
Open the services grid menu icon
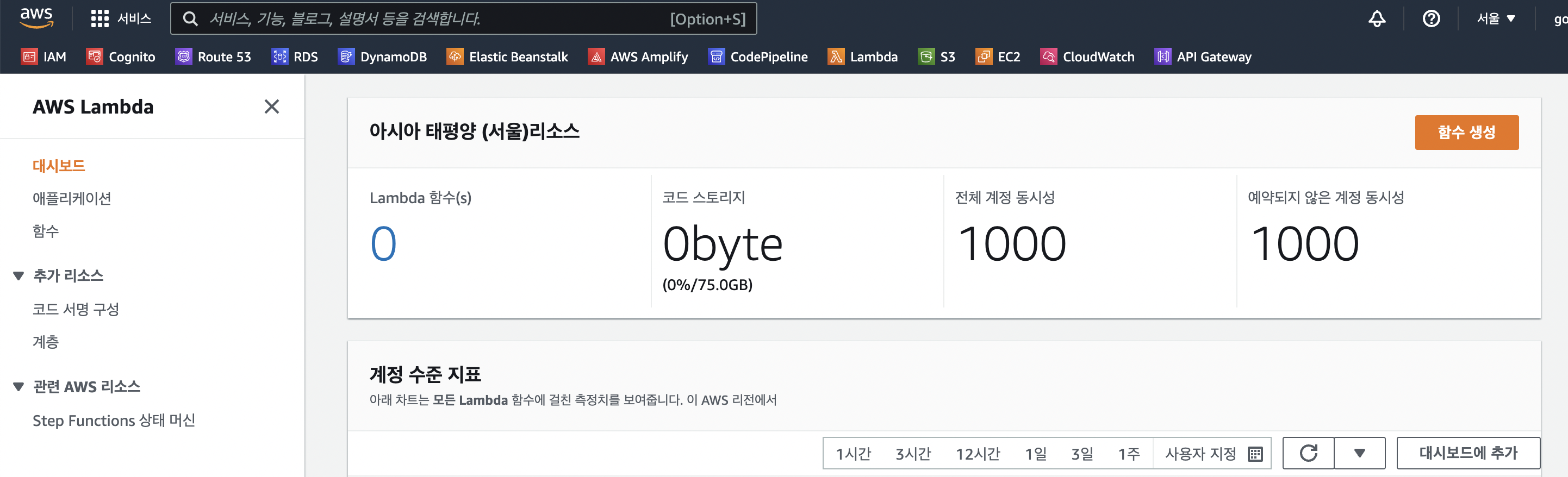99,19
